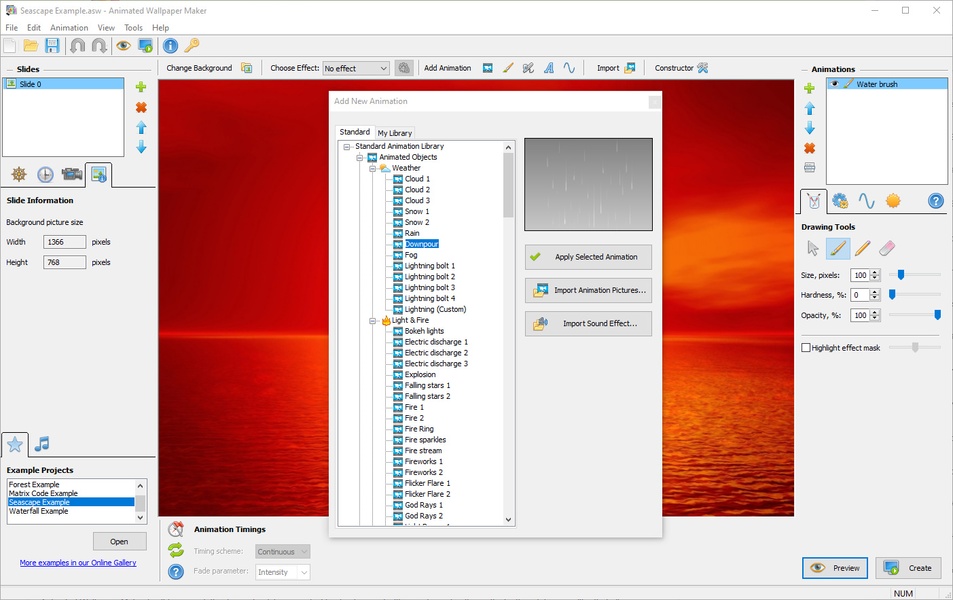Select the Eraser drawing tool
The height and width of the screenshot is (600, 953).
[x=886, y=248]
